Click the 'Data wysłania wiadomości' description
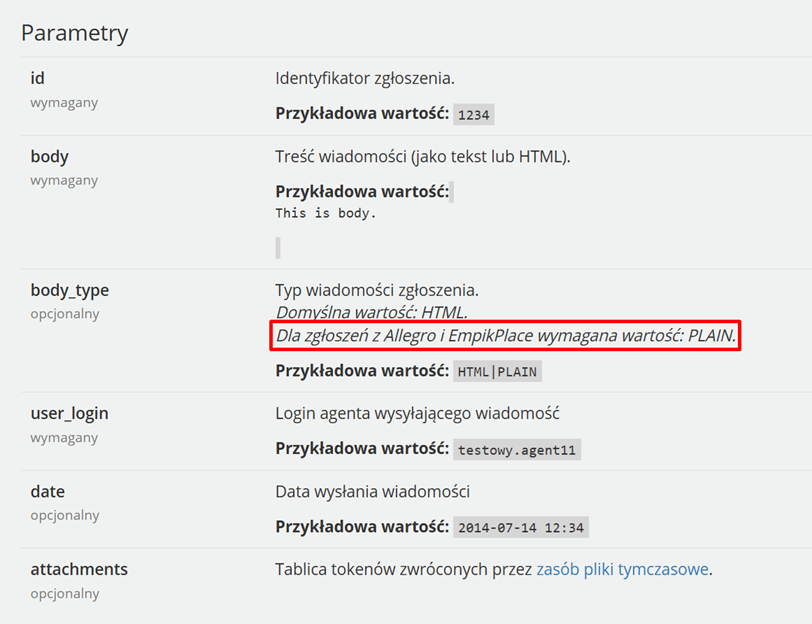 click(372, 491)
